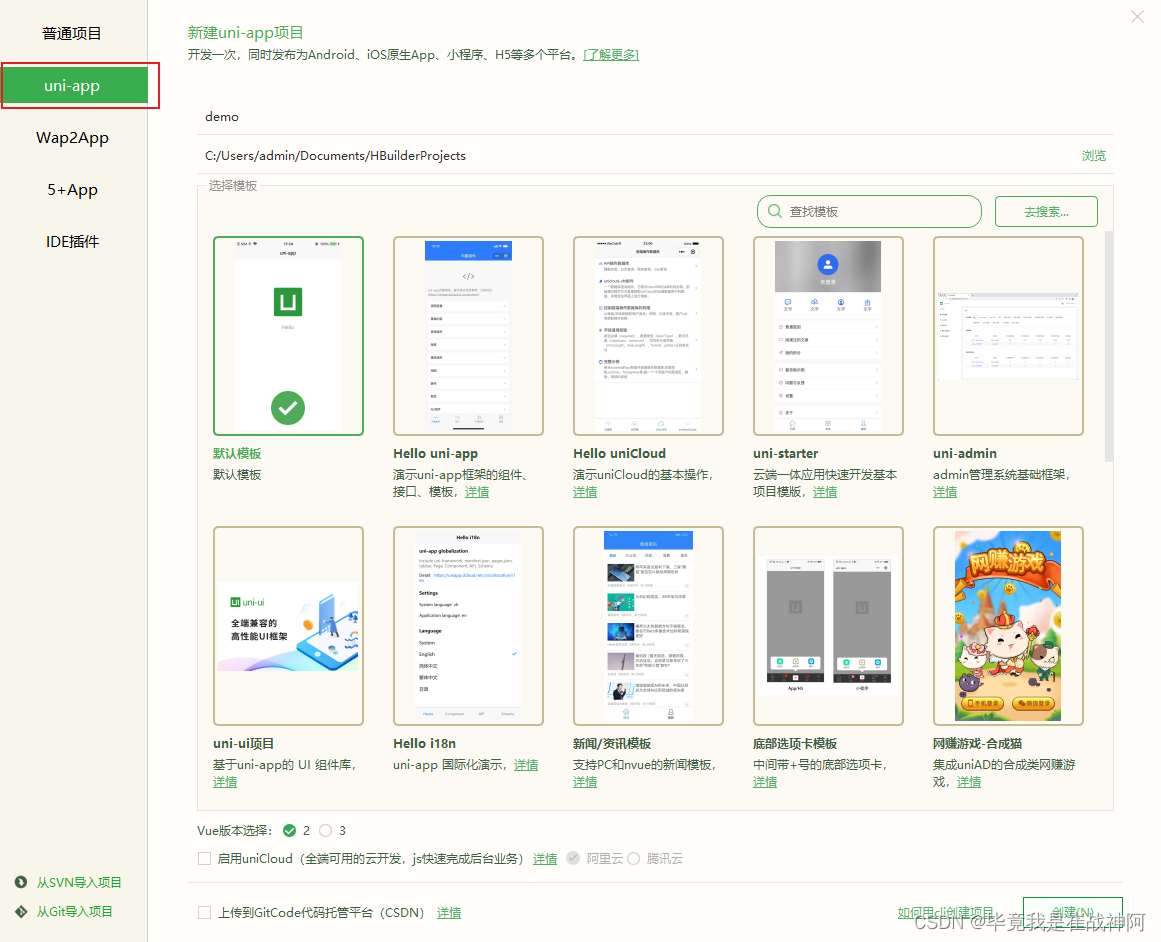The height and width of the screenshot is (942, 1161).
Task: Select the 普通项目 tab
Action: (73, 32)
